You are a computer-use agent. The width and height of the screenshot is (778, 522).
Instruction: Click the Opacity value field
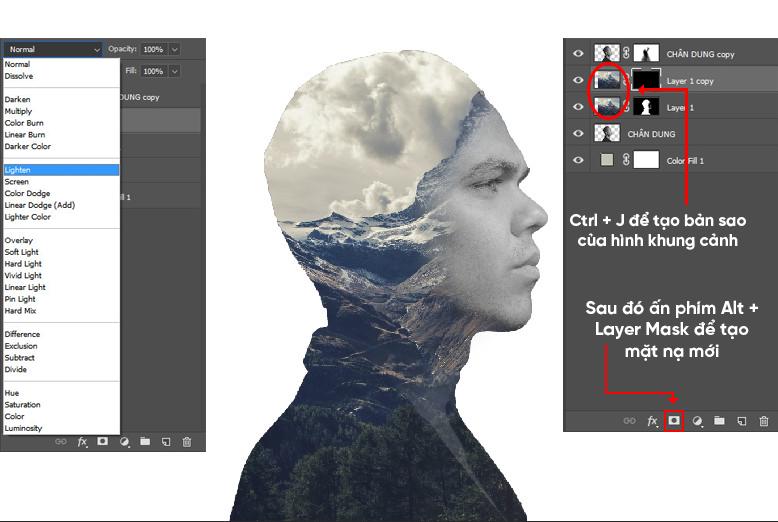[155, 49]
